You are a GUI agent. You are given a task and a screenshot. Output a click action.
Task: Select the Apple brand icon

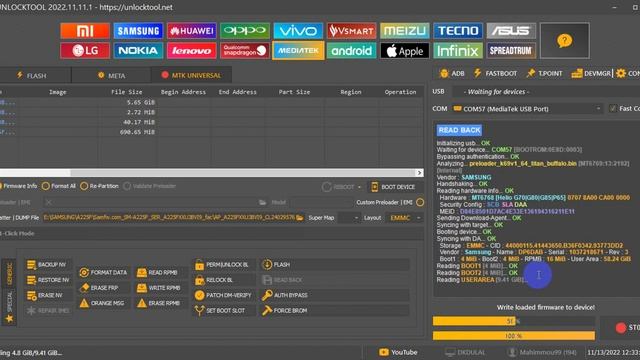pyautogui.click(x=404, y=51)
